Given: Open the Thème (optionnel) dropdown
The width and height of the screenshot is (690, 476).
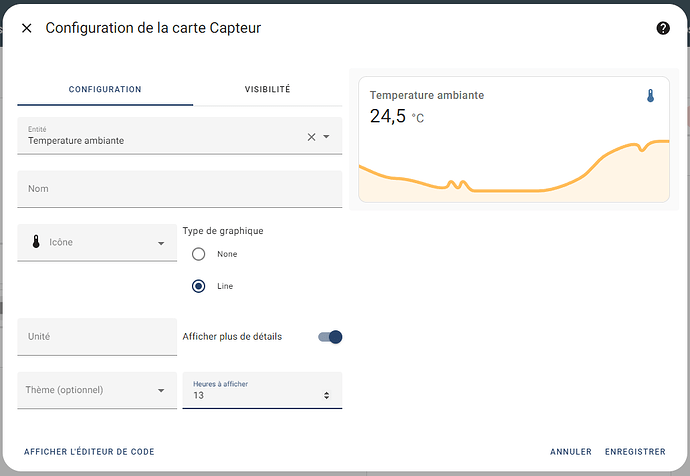Looking at the screenshot, I should pyautogui.click(x=161, y=390).
